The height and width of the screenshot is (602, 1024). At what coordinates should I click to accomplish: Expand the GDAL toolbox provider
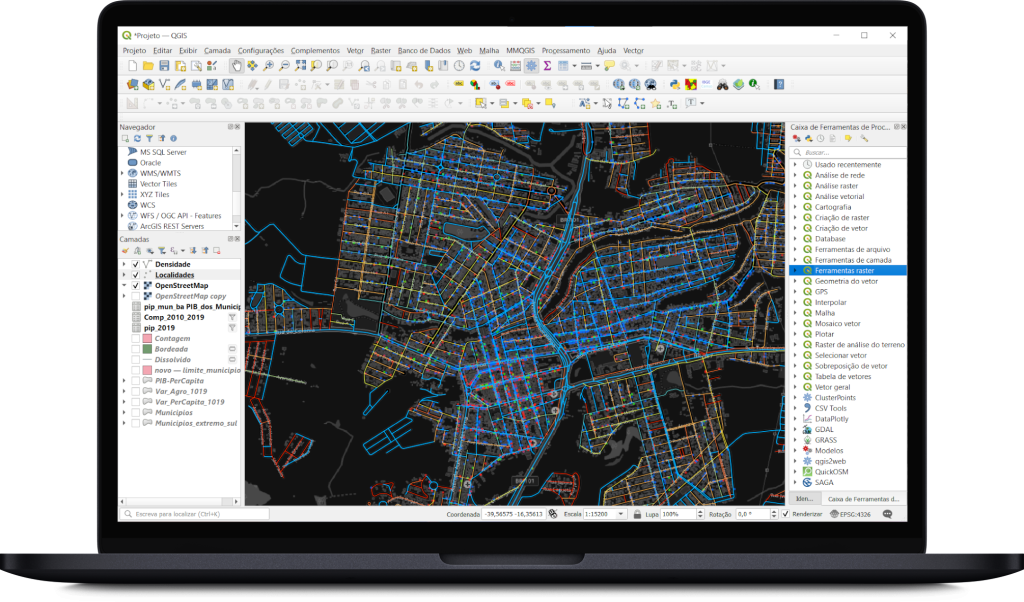795,430
